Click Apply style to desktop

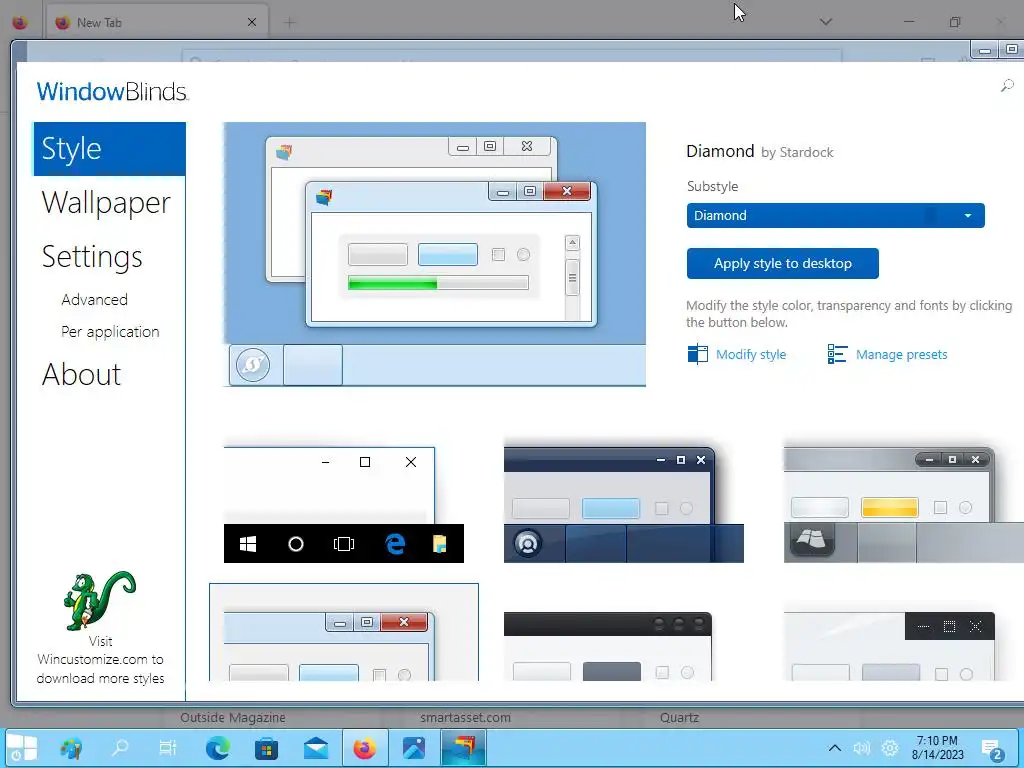[x=782, y=263]
